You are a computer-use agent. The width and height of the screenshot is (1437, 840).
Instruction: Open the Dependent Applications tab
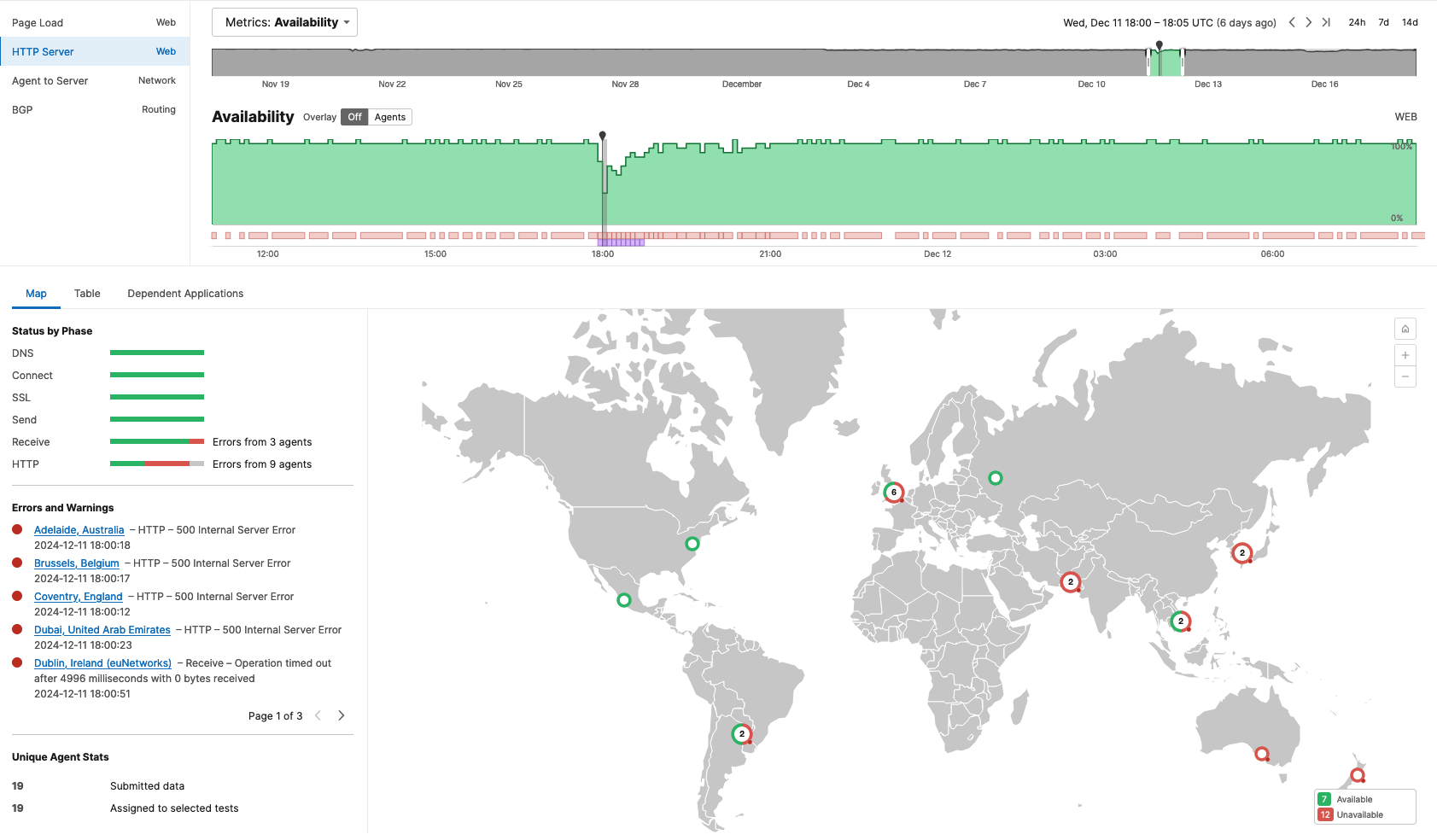185,294
